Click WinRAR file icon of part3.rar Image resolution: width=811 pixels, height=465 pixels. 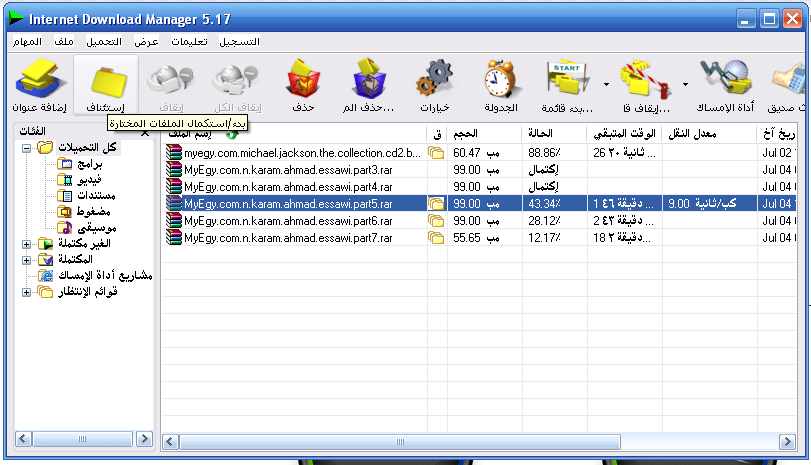pos(174,170)
